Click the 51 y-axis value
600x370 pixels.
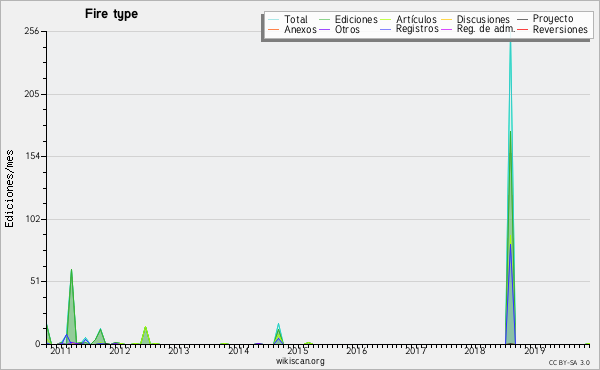click(35, 281)
